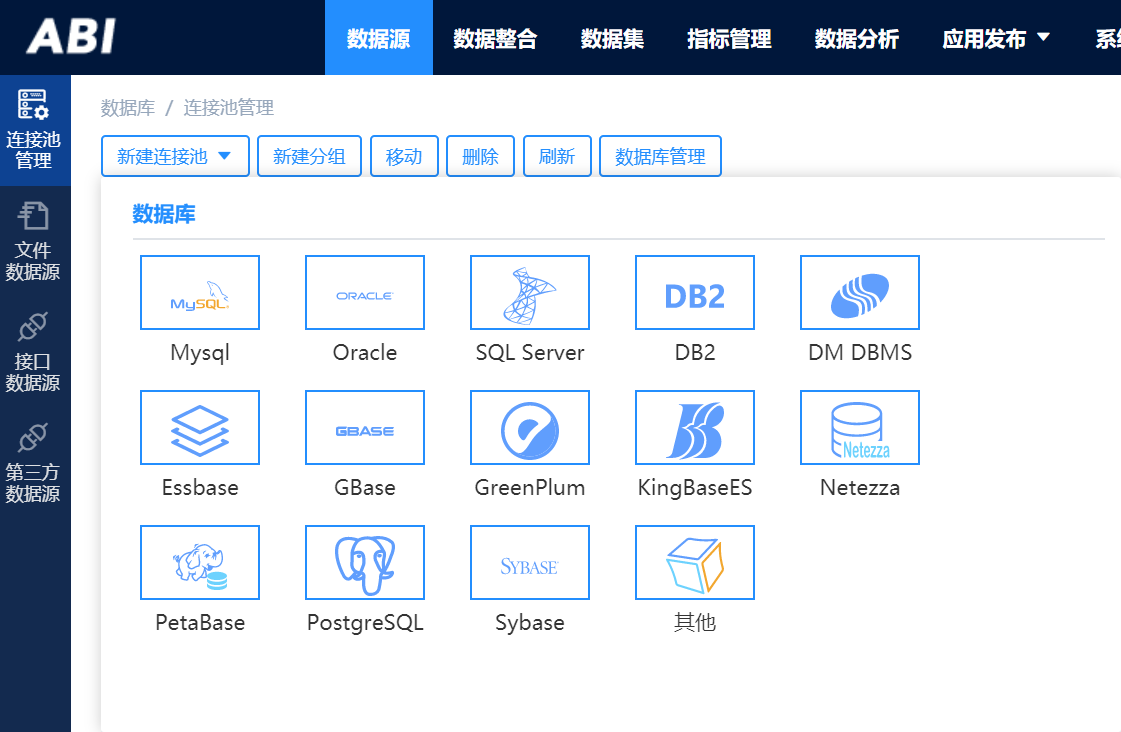Screen dimensions: 1121x732
Task: Click the 数据库 section heading
Action: (164, 214)
